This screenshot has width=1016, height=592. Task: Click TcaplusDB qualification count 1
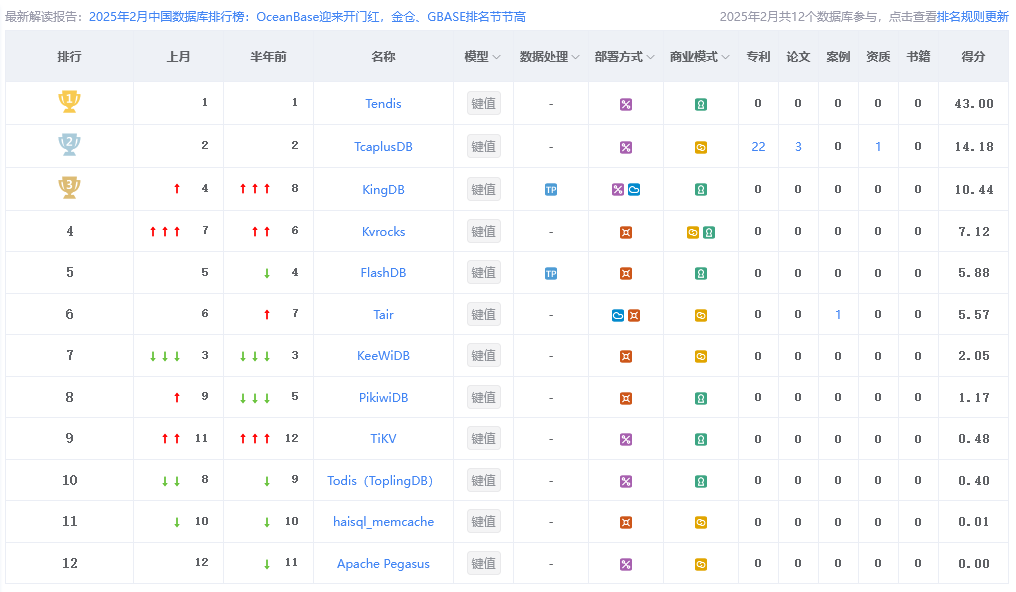click(878, 147)
